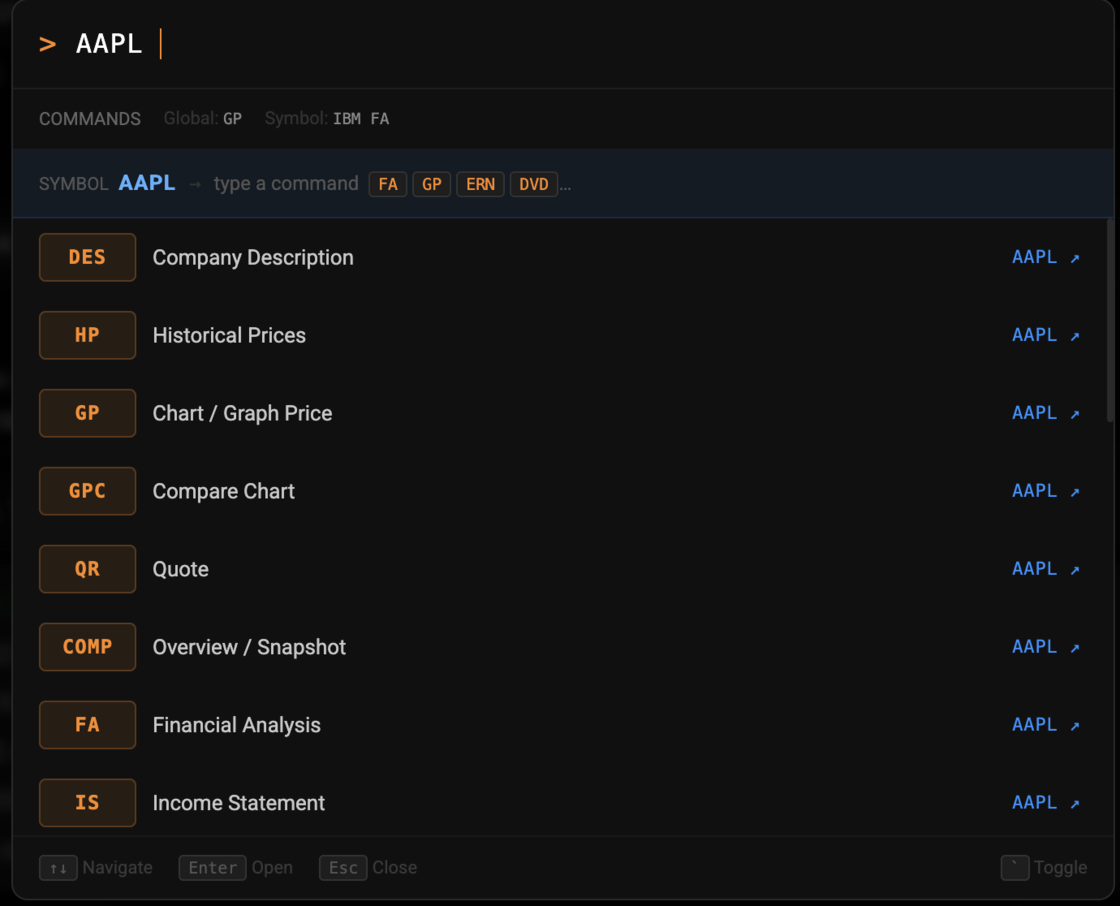1120x906 pixels.
Task: Select the GPC command badge
Action: (87, 491)
